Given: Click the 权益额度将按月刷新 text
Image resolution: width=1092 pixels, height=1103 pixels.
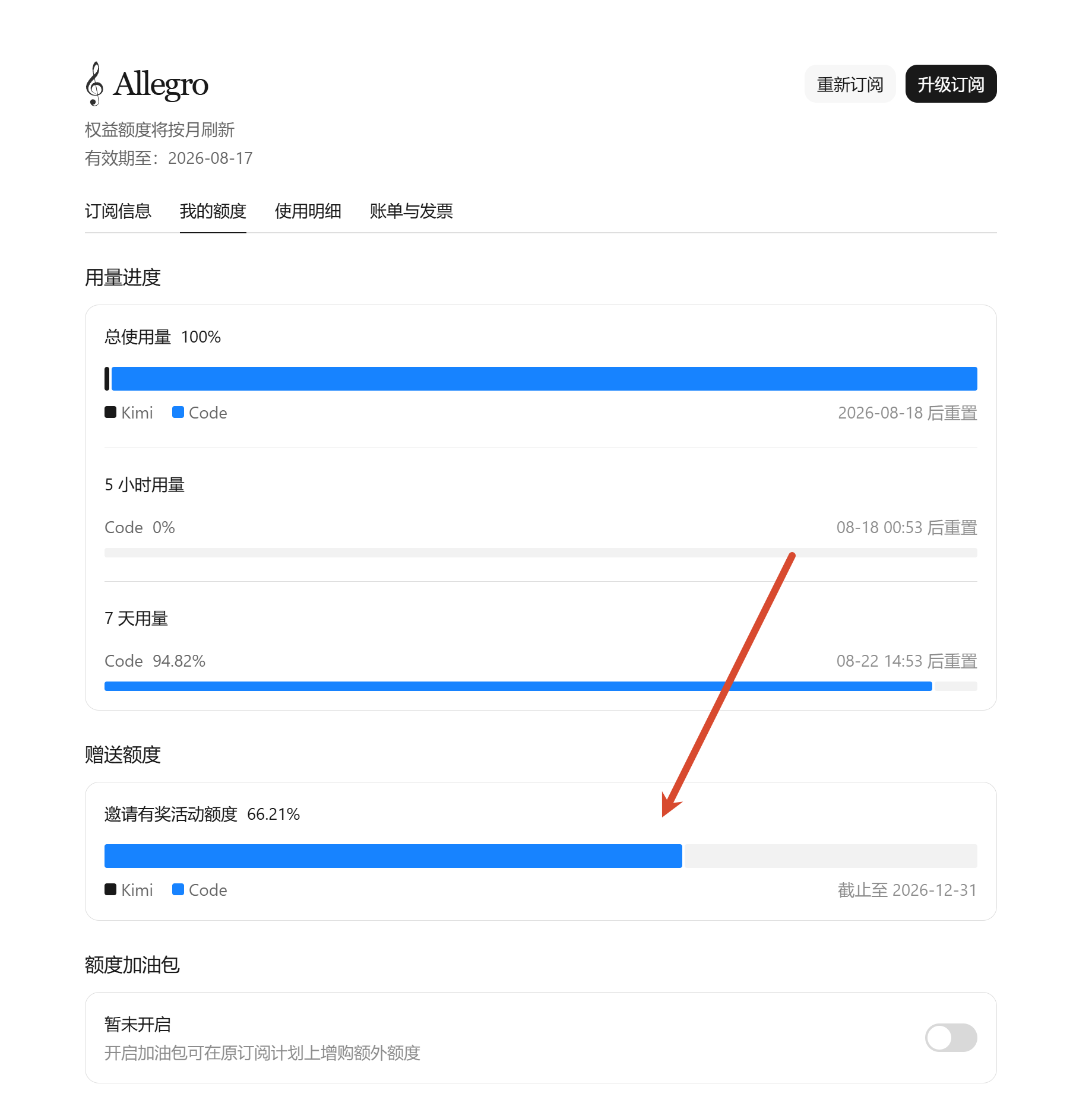Looking at the screenshot, I should pyautogui.click(x=160, y=130).
